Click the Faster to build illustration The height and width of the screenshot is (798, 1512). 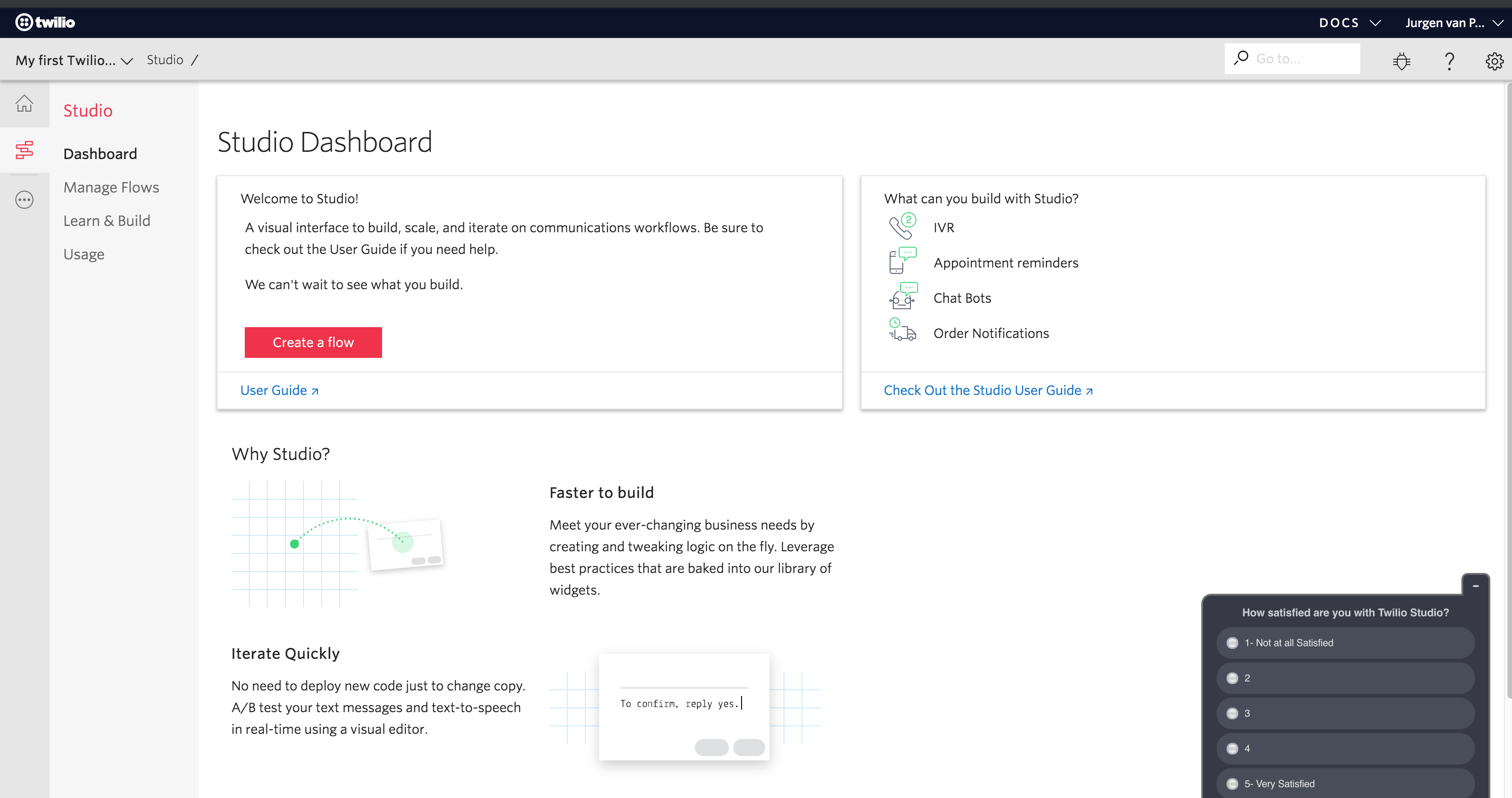(x=337, y=544)
